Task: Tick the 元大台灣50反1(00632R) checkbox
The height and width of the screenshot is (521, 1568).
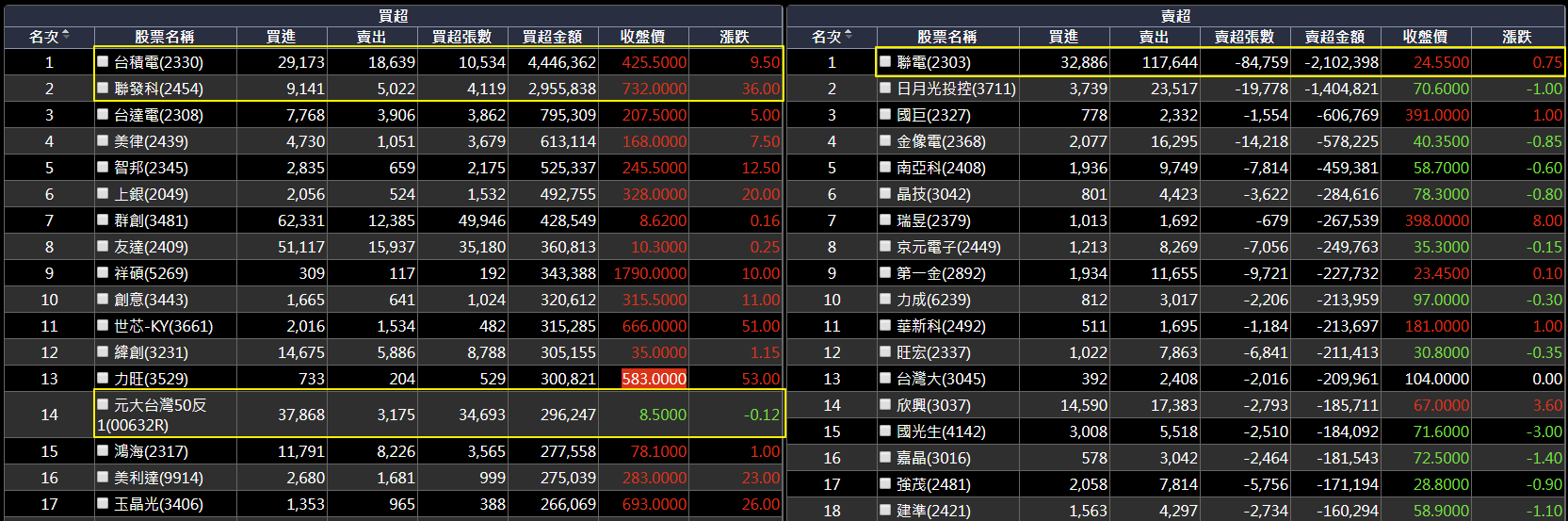Action: pyautogui.click(x=104, y=404)
